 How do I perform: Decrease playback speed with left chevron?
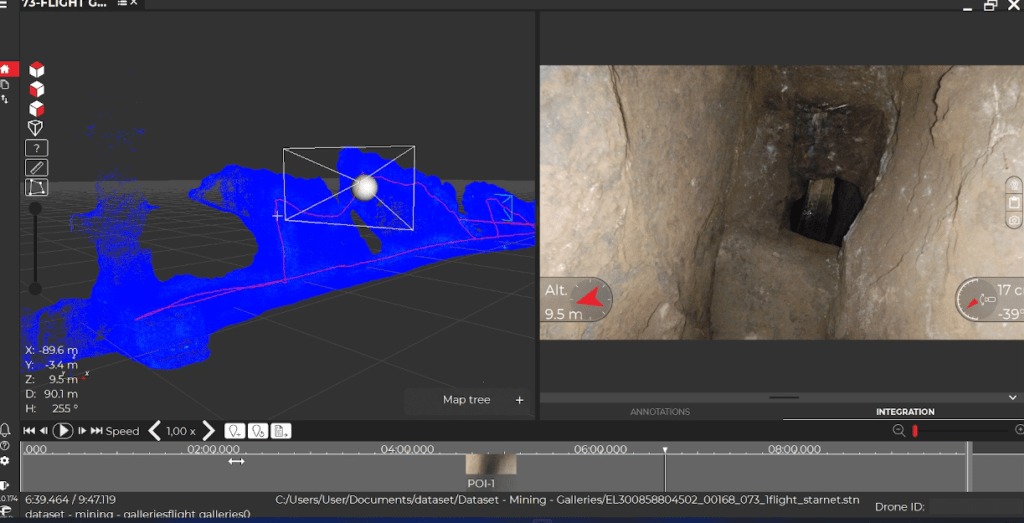[x=155, y=431]
